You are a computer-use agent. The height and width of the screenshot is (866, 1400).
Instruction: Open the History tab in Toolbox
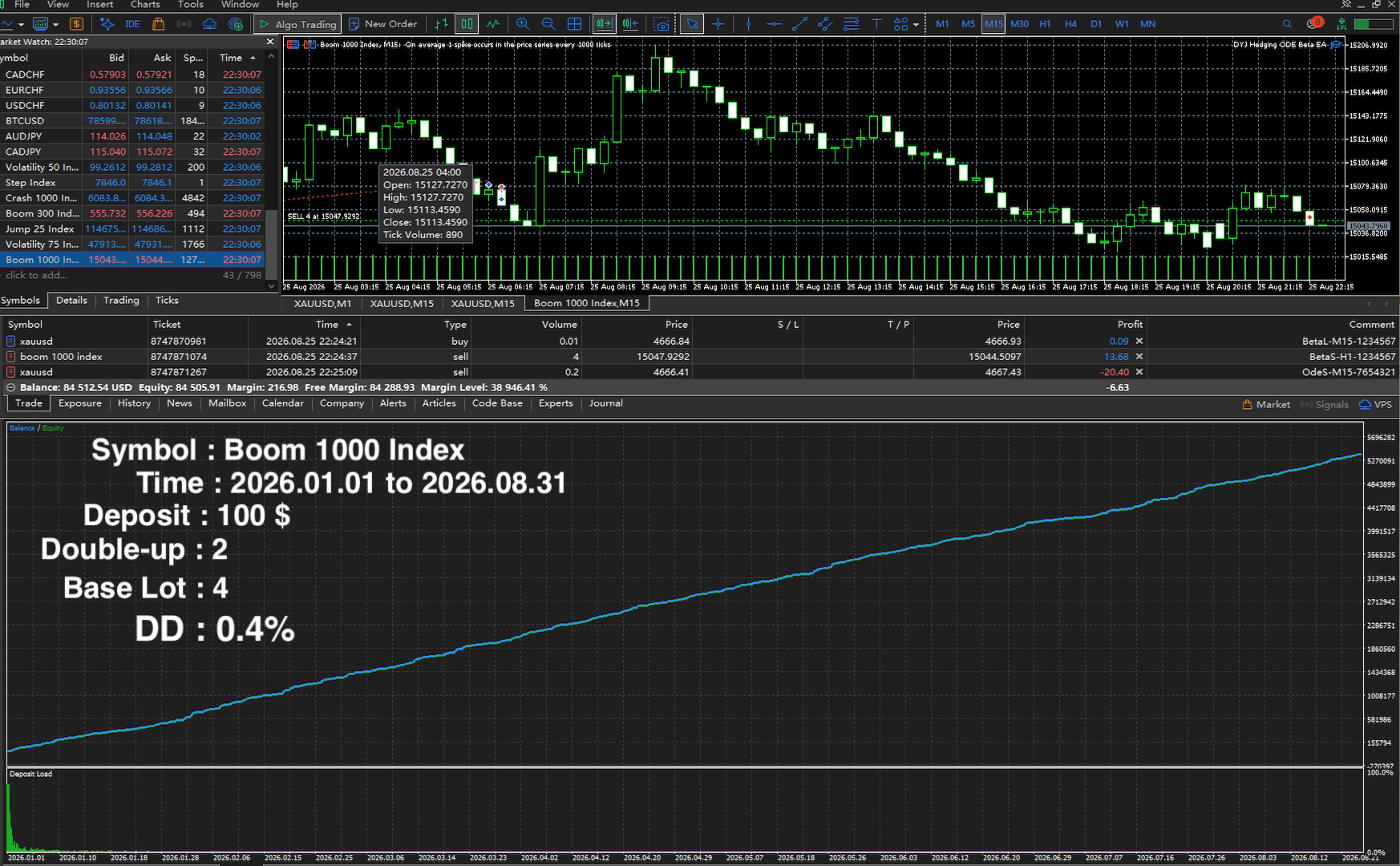coord(134,403)
